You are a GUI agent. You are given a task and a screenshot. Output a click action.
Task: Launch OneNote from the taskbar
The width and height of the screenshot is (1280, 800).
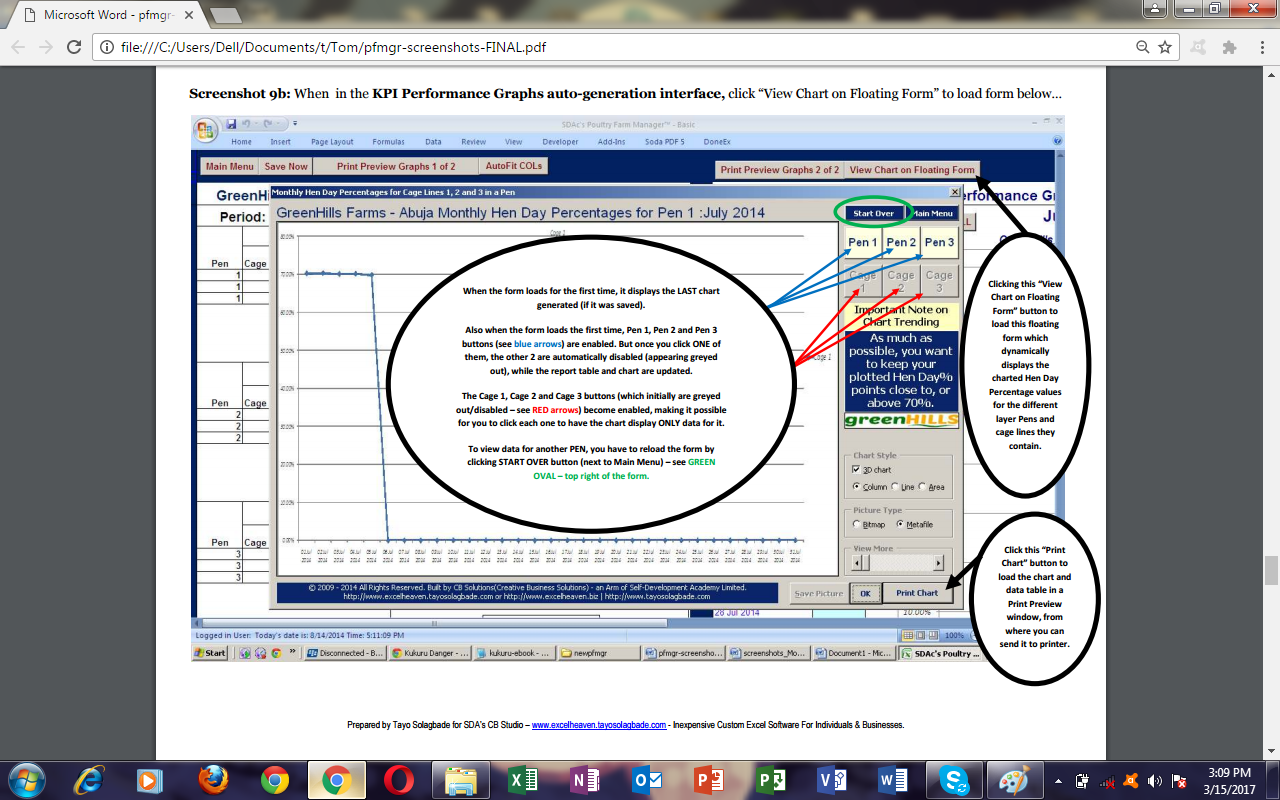(x=583, y=779)
